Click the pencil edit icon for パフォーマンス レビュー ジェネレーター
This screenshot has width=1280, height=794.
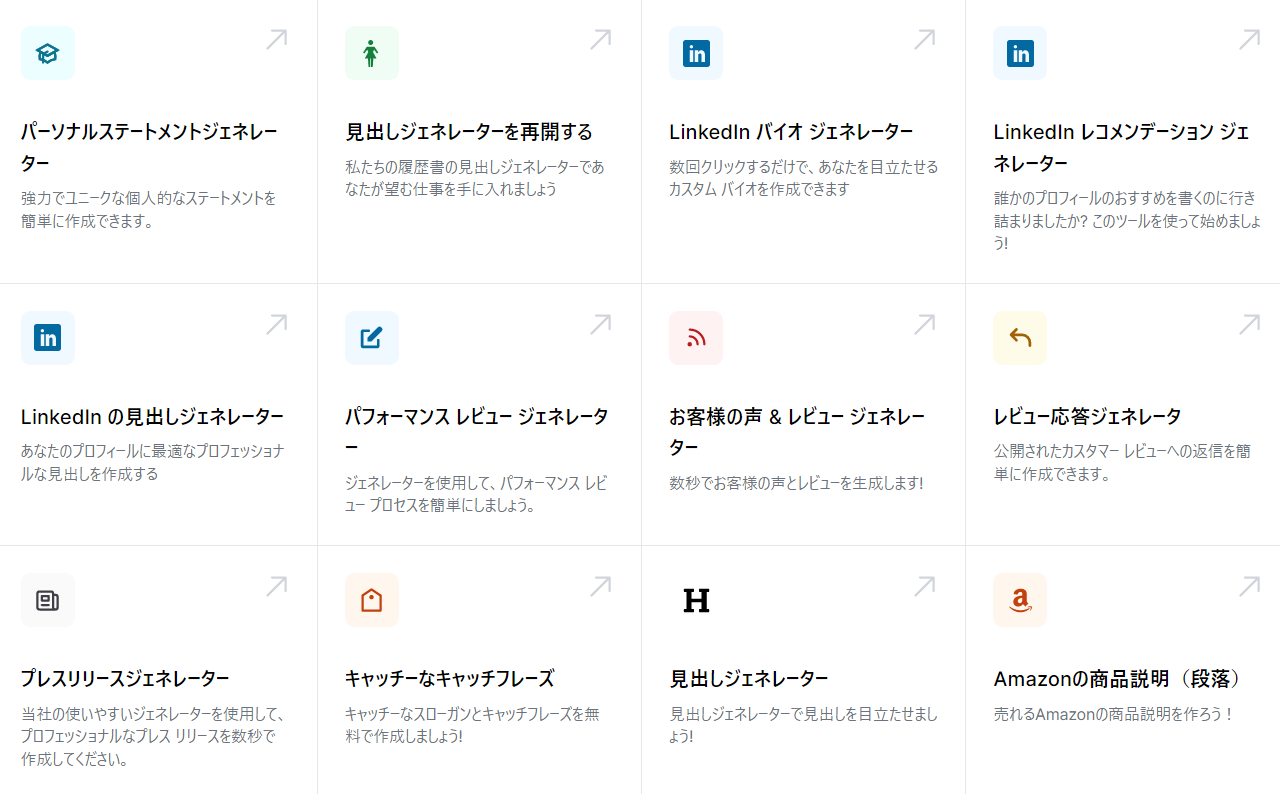(x=372, y=338)
